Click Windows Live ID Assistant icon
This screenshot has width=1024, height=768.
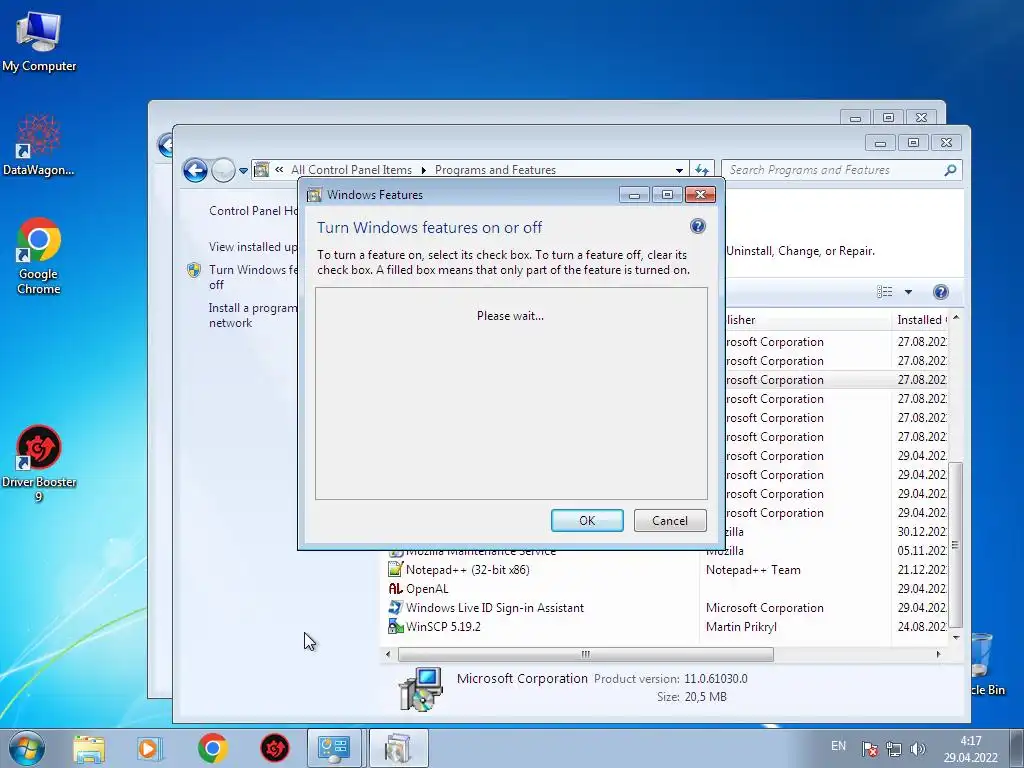pos(395,607)
